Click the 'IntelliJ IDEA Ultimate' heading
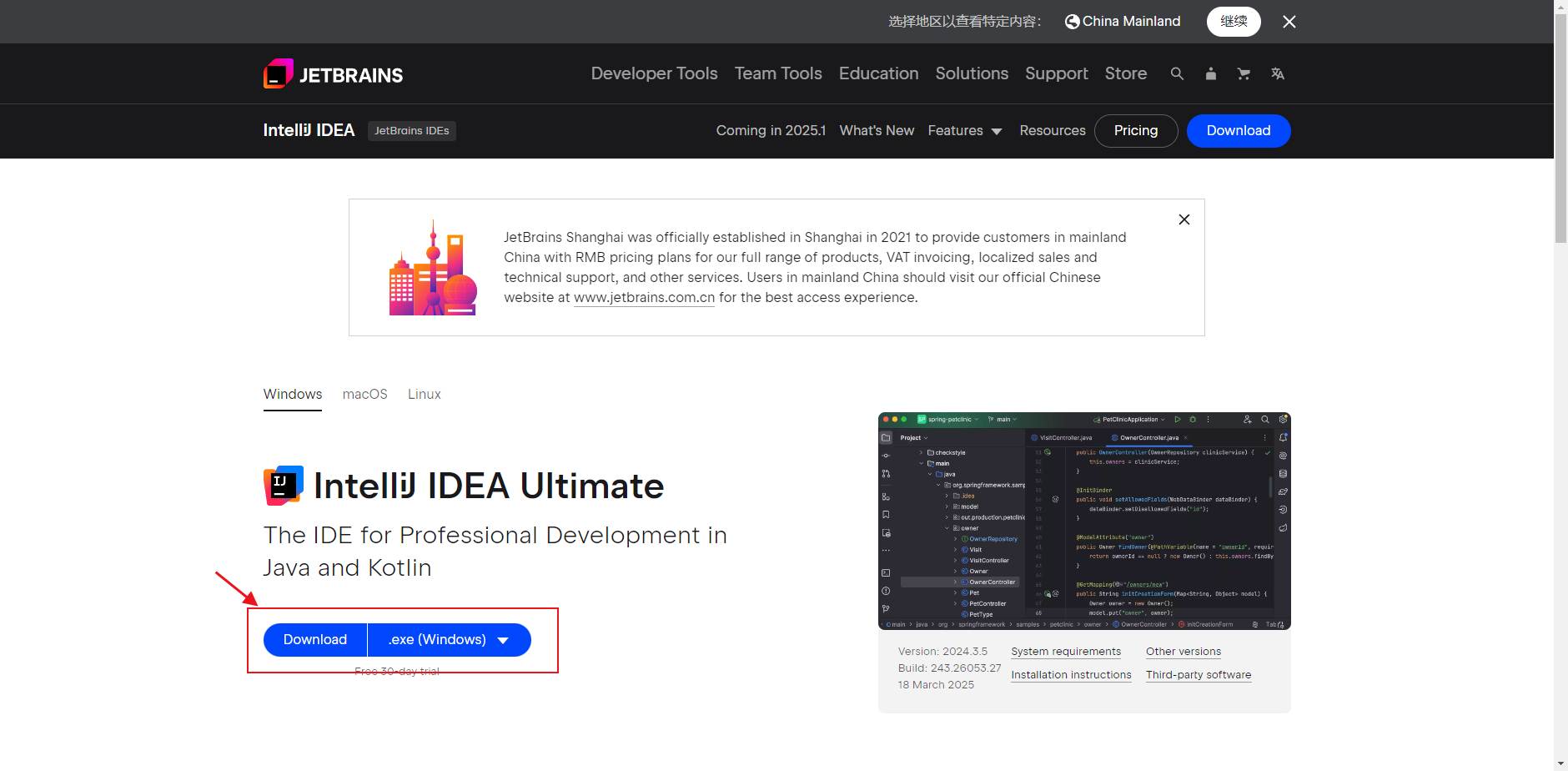Viewport: 1568px width, 771px height. tap(489, 486)
